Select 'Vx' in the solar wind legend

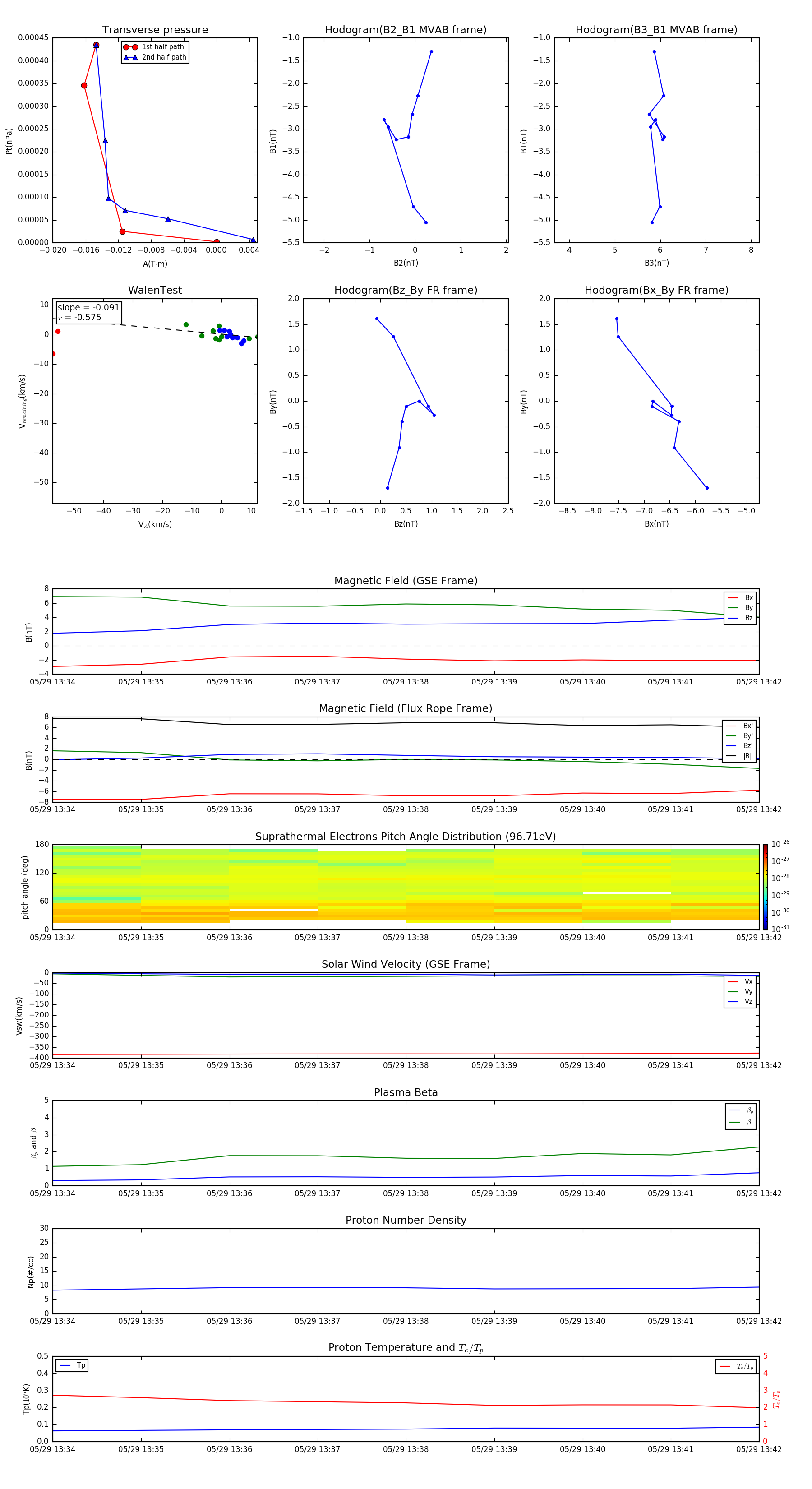click(x=740, y=981)
